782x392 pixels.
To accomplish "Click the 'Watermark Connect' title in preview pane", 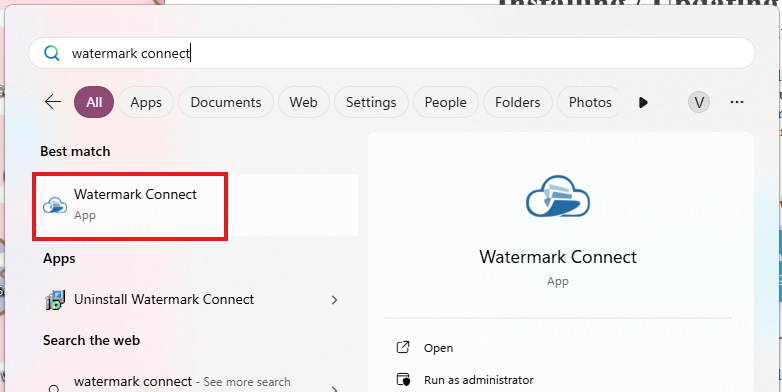I will (x=558, y=257).
